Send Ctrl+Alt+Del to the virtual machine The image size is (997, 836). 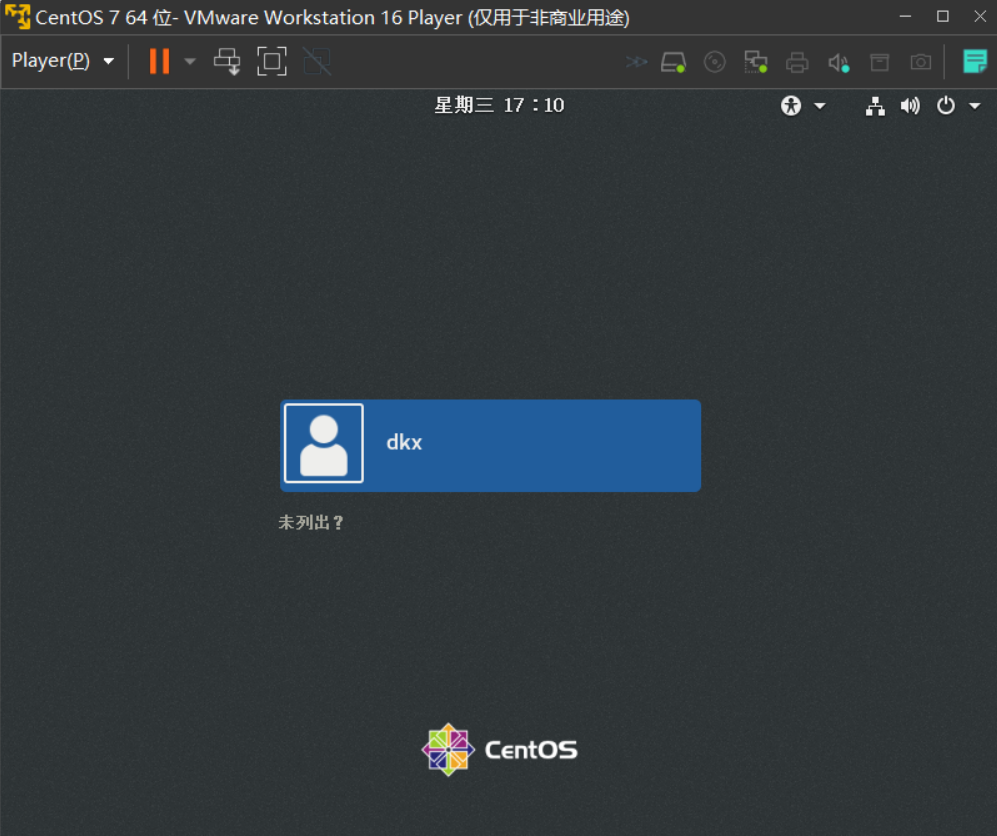[x=227, y=62]
